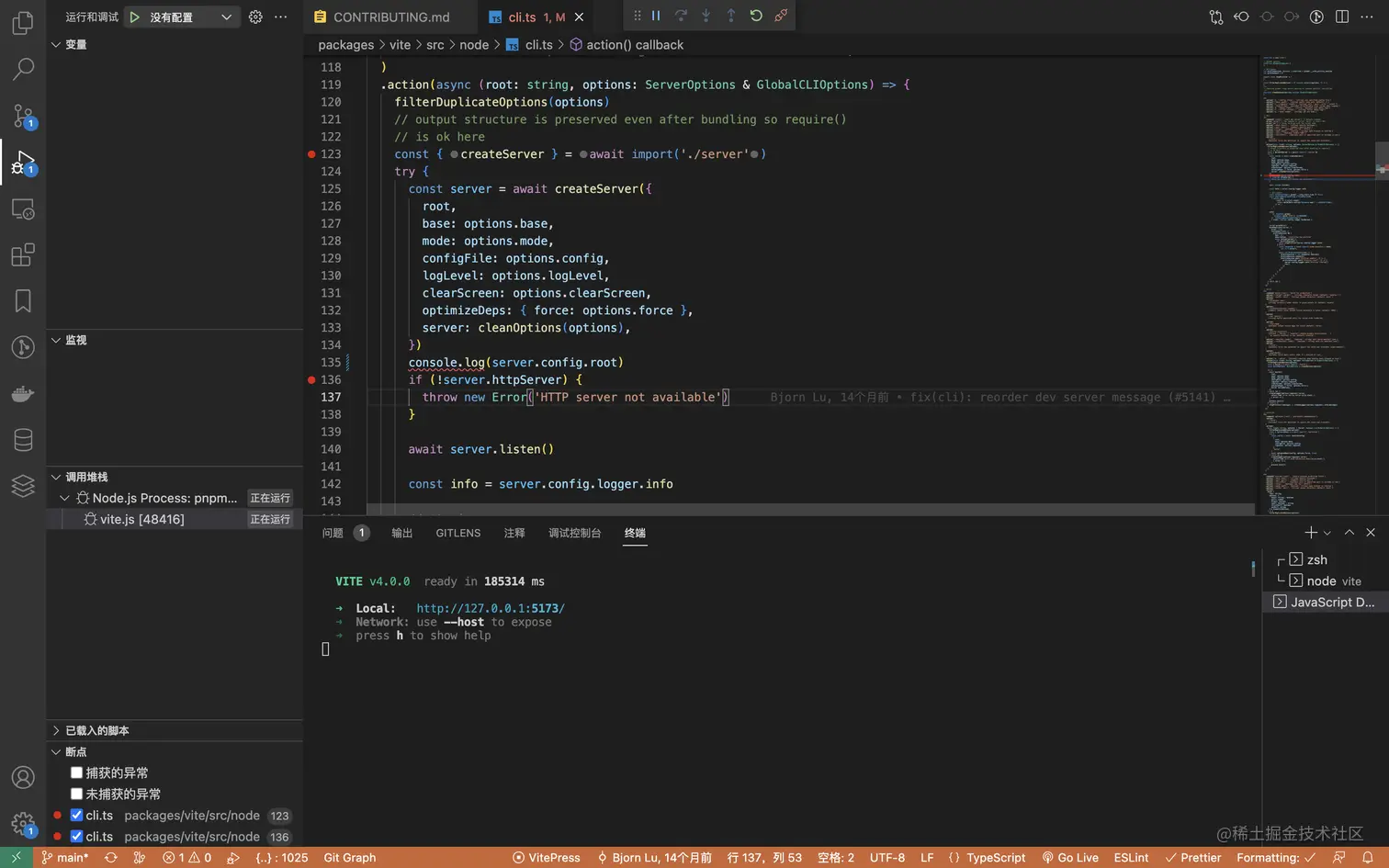
Task: Select zsh terminal in terminal list
Action: 1326,559
